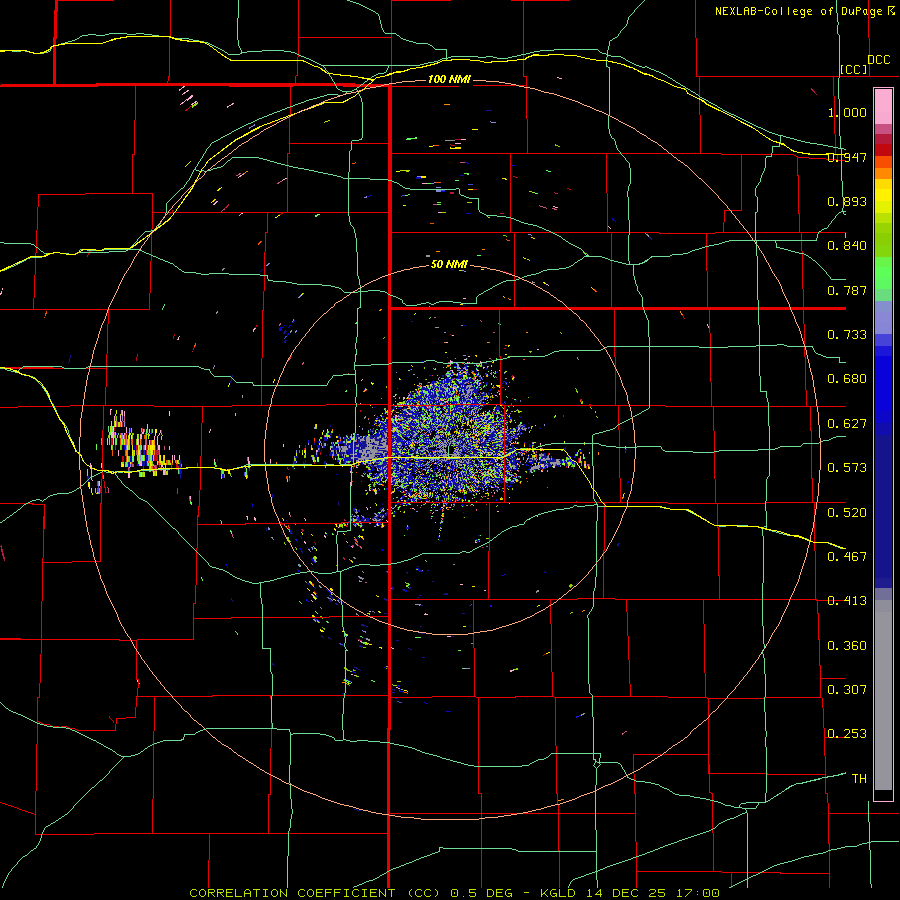Click CORRELATION COEFFICIENT in the bottom caption
This screenshot has width=900, height=900.
point(292,893)
